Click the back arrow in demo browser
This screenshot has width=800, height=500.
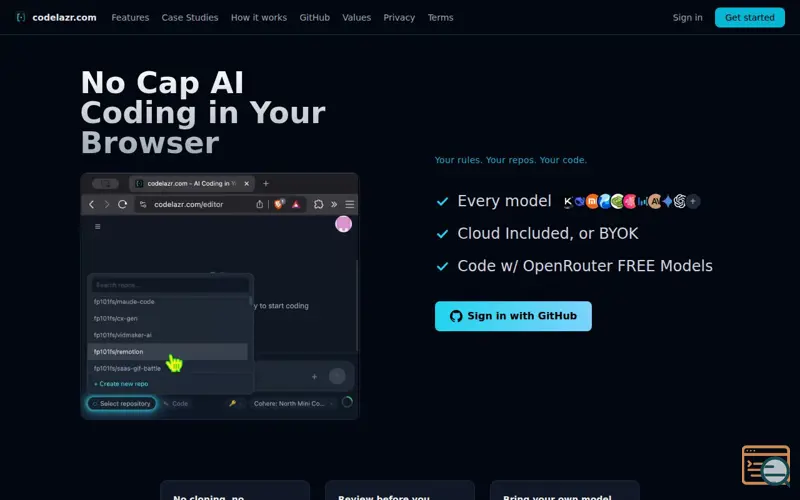tap(91, 204)
